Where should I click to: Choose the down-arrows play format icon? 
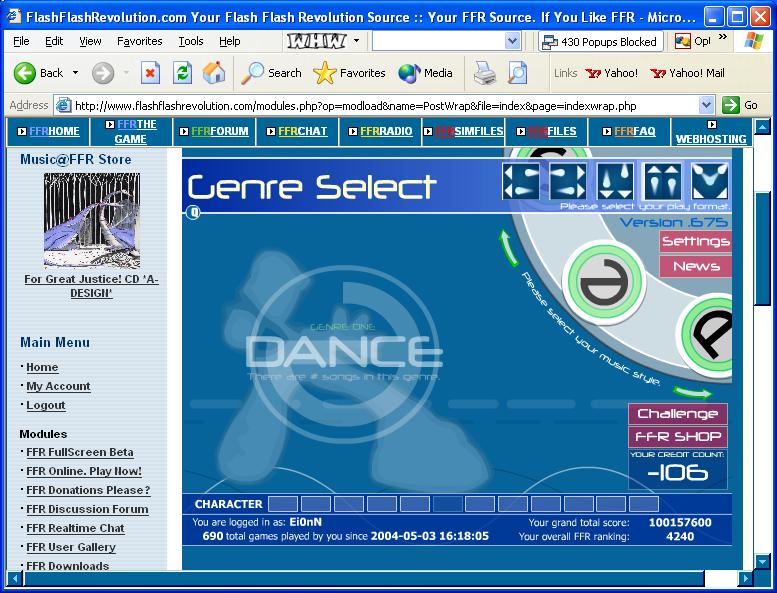coord(615,181)
